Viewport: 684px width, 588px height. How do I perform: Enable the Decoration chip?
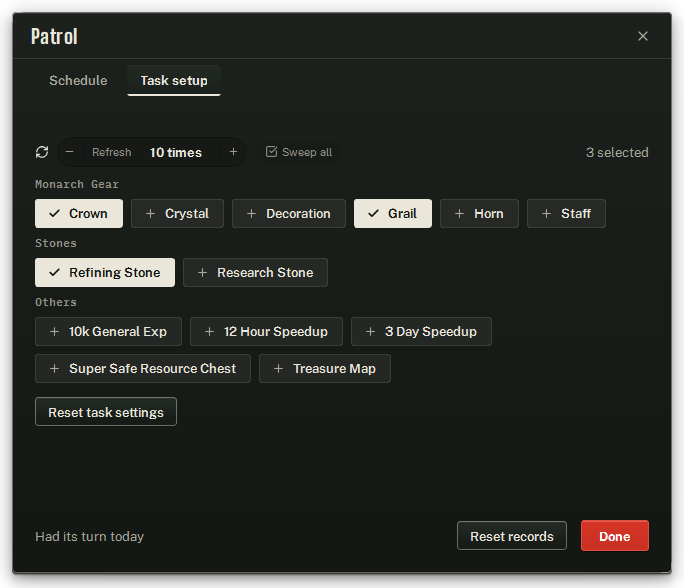point(289,213)
